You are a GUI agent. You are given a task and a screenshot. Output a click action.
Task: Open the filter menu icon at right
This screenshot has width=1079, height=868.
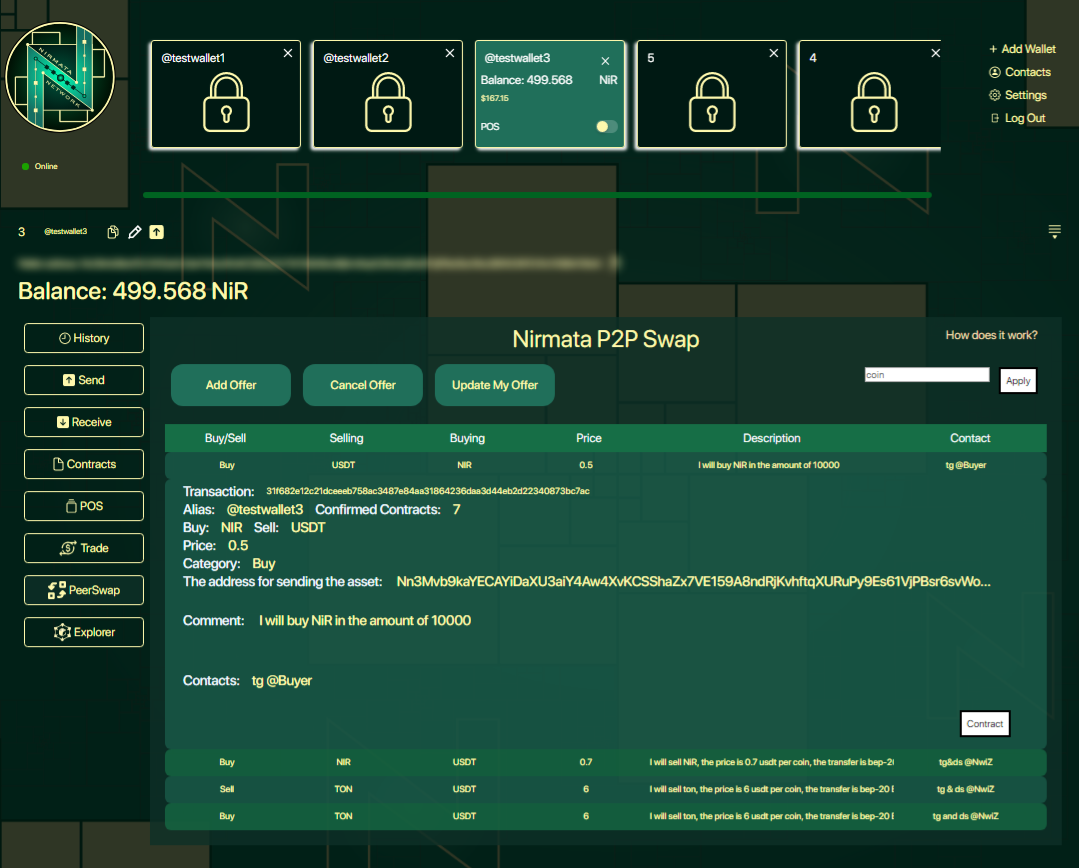(x=1054, y=232)
